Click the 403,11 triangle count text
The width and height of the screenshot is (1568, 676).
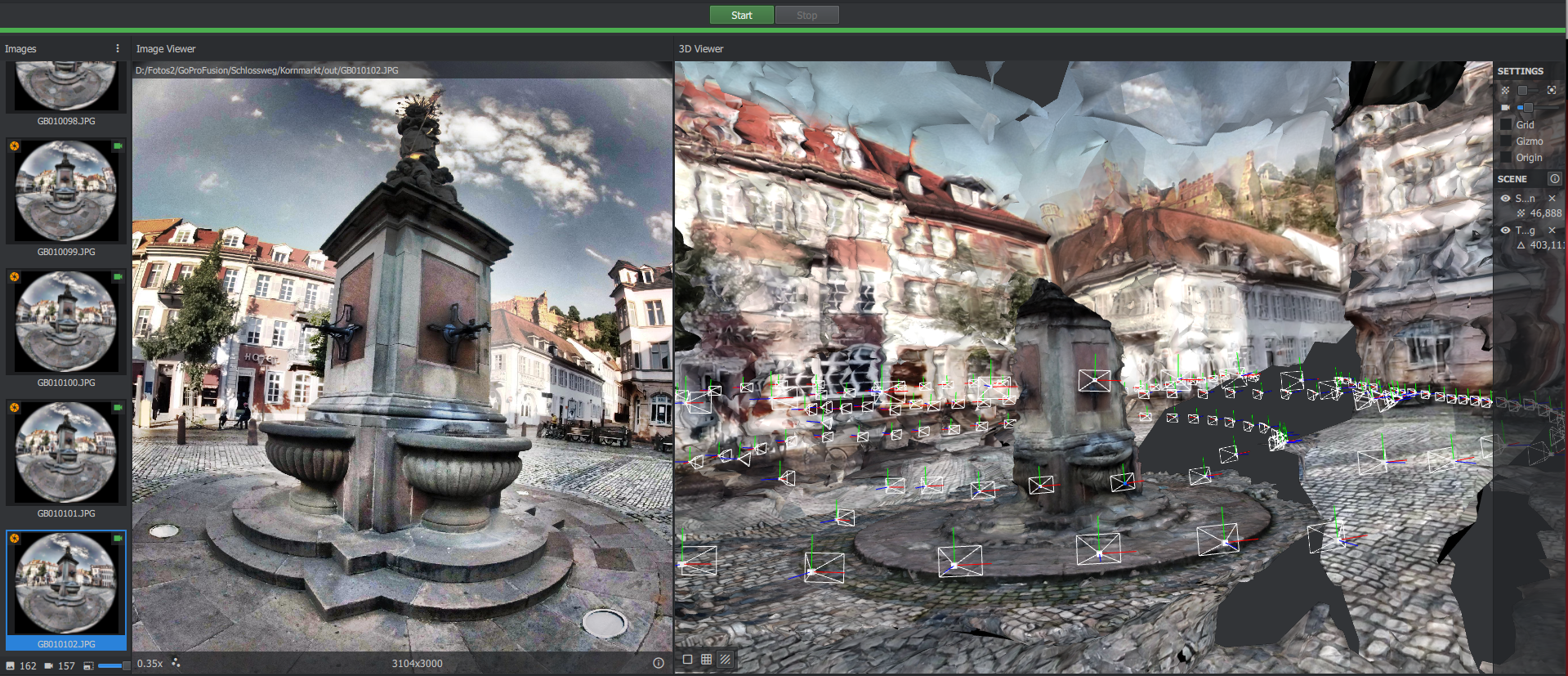tap(1547, 245)
